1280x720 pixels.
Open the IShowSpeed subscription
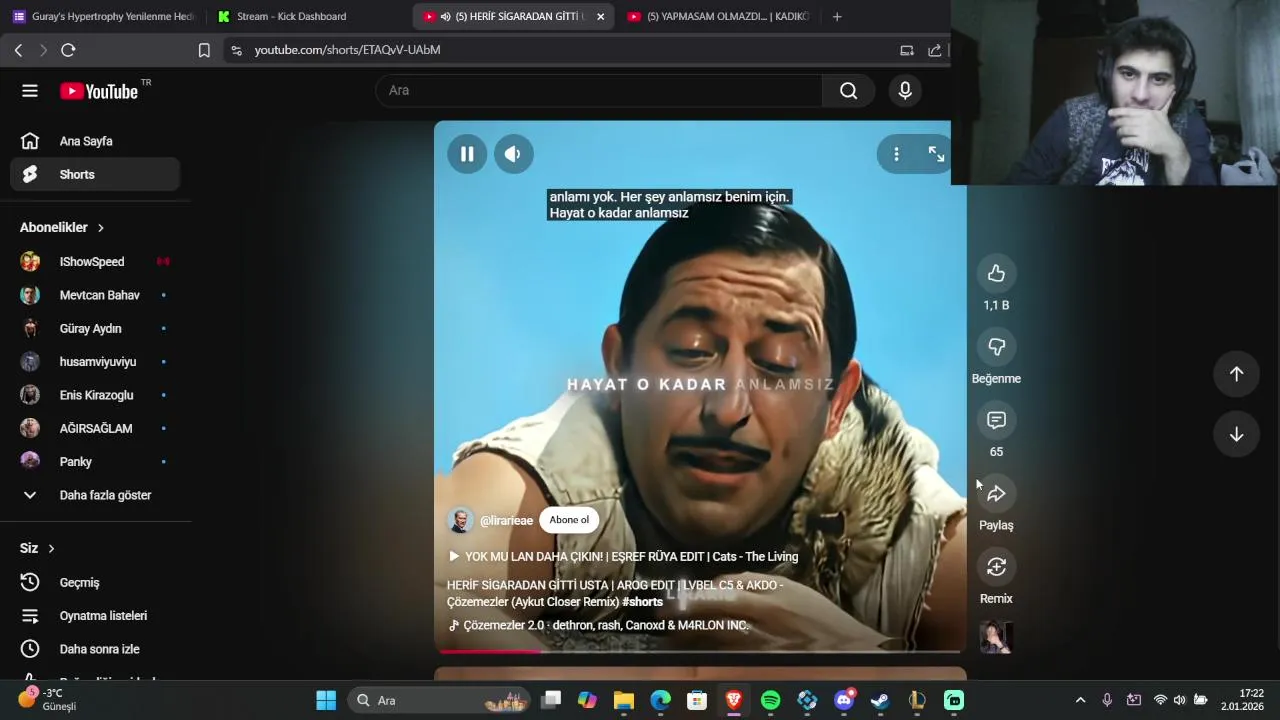coord(95,262)
